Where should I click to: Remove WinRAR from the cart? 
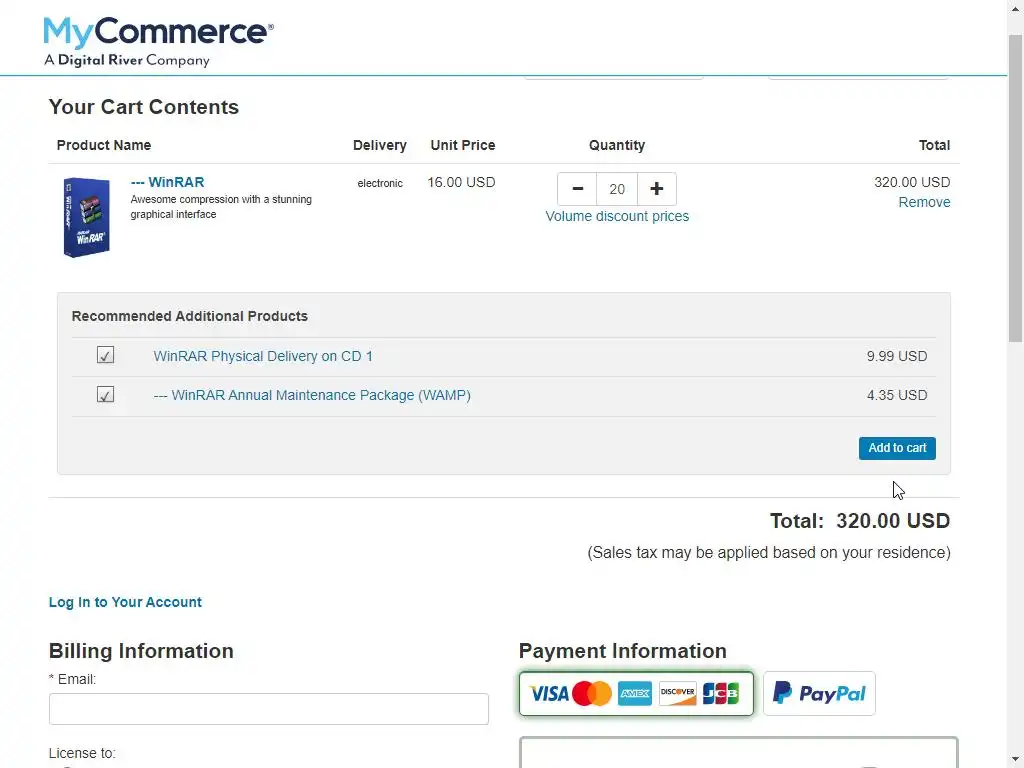(924, 202)
